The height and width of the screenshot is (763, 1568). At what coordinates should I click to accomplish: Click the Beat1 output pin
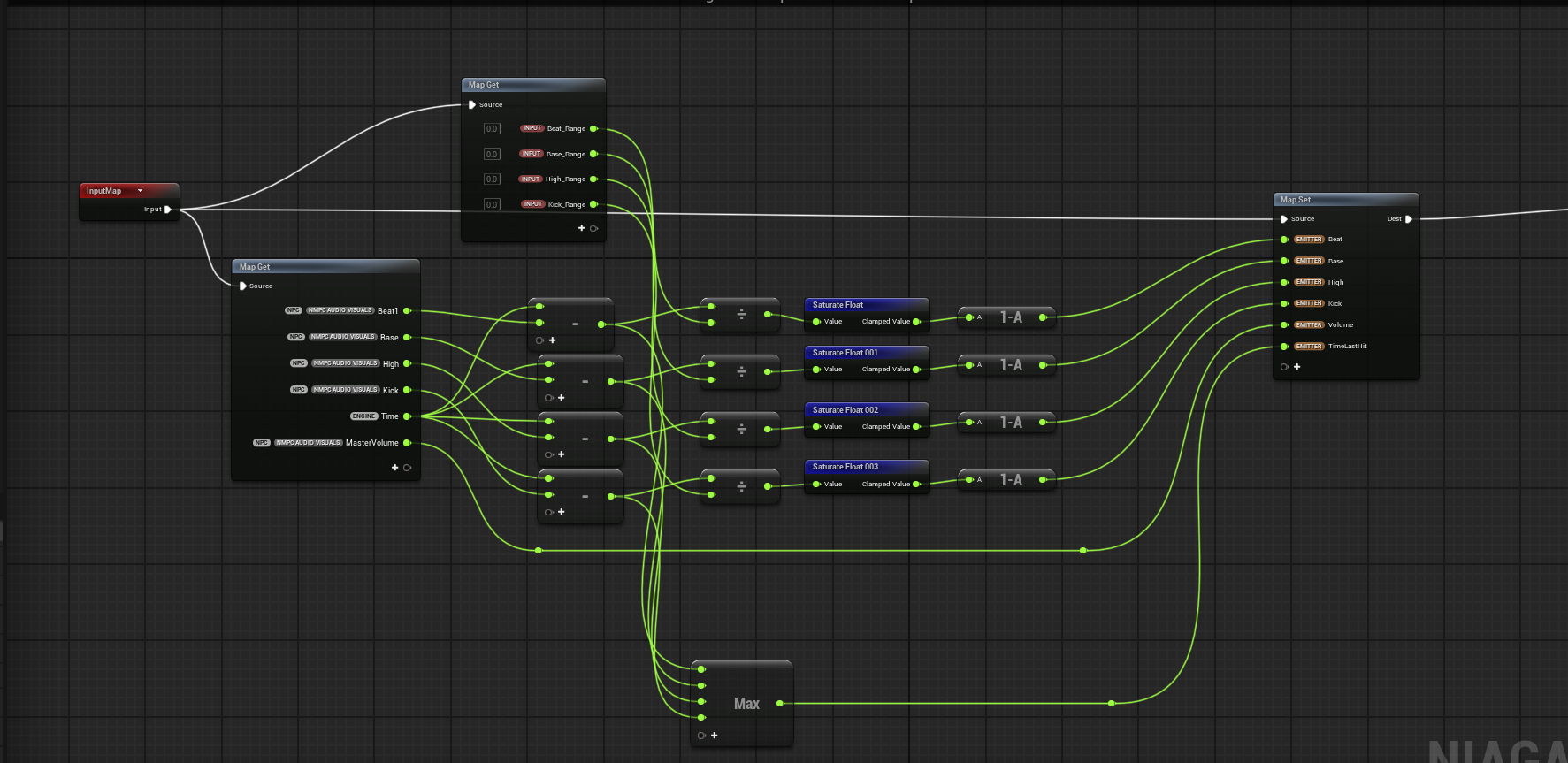[x=407, y=311]
